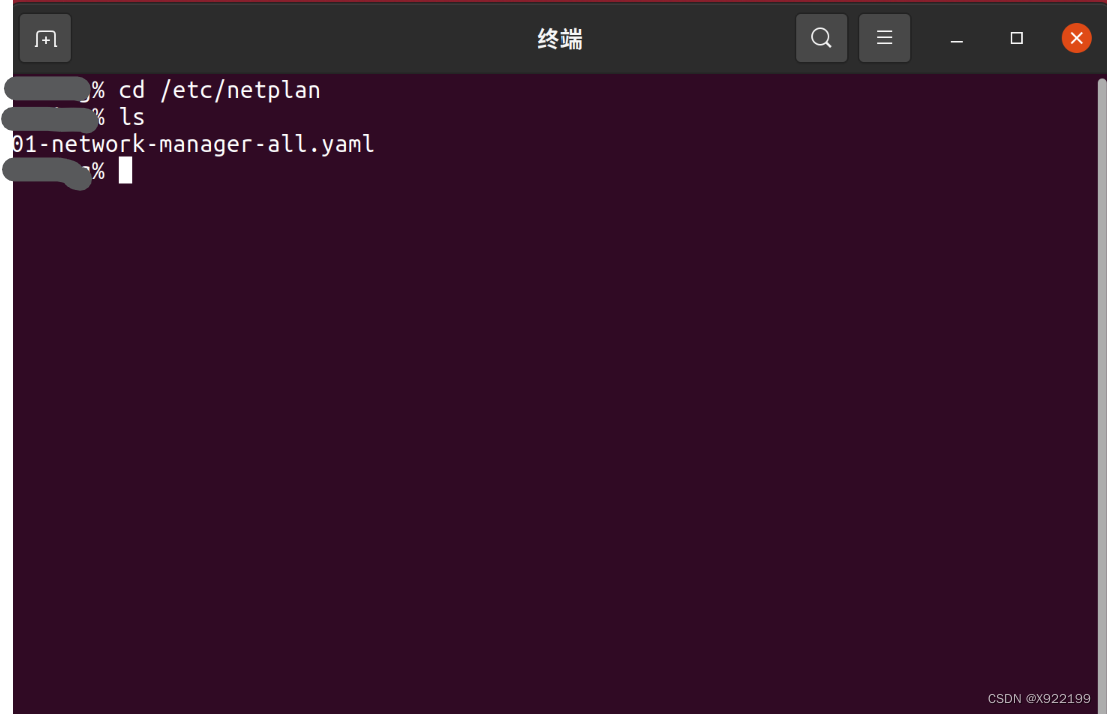The width and height of the screenshot is (1107, 714).
Task: Click the three-line menu icon
Action: pos(884,37)
